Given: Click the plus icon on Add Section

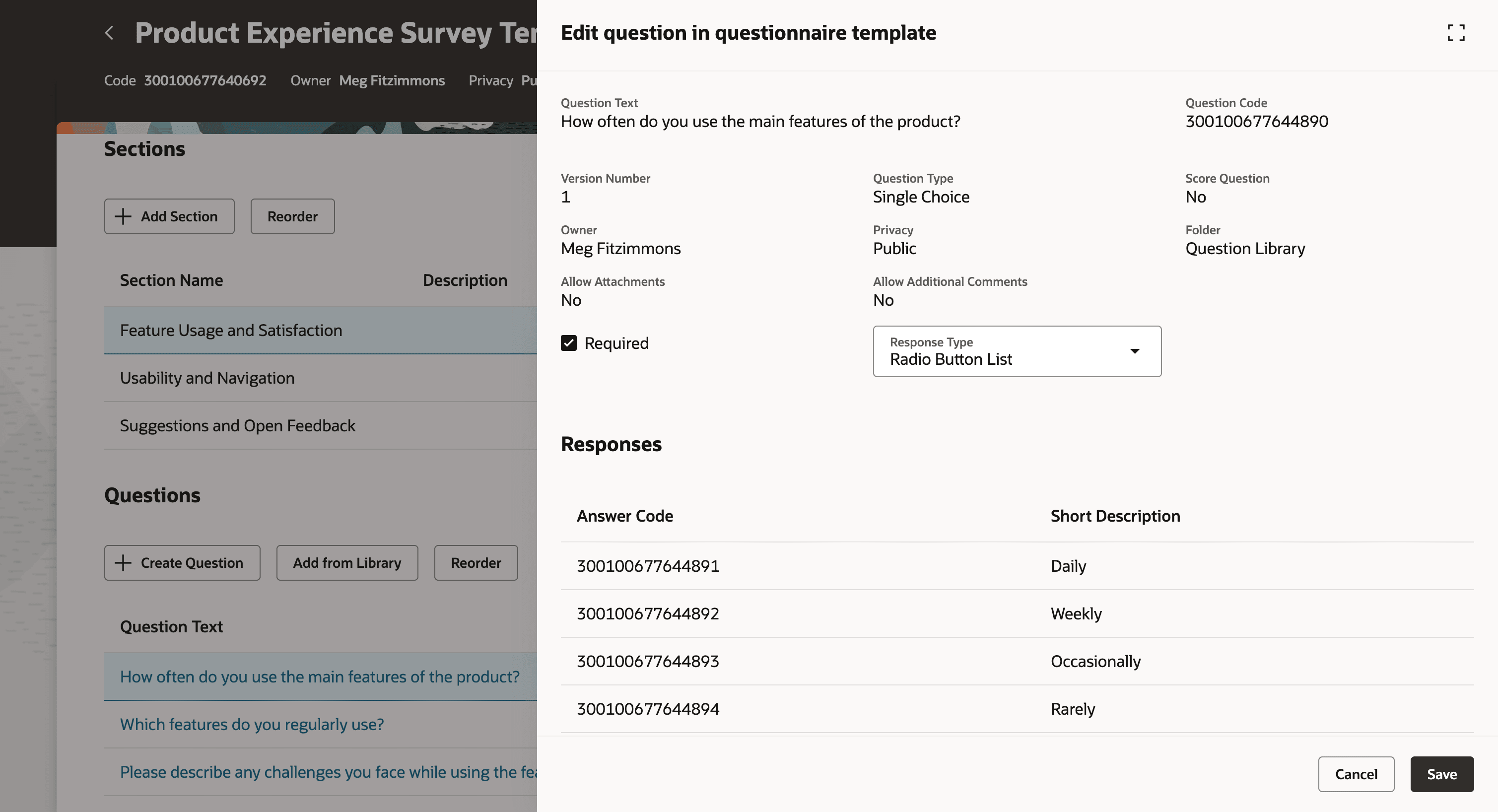Looking at the screenshot, I should click(123, 216).
